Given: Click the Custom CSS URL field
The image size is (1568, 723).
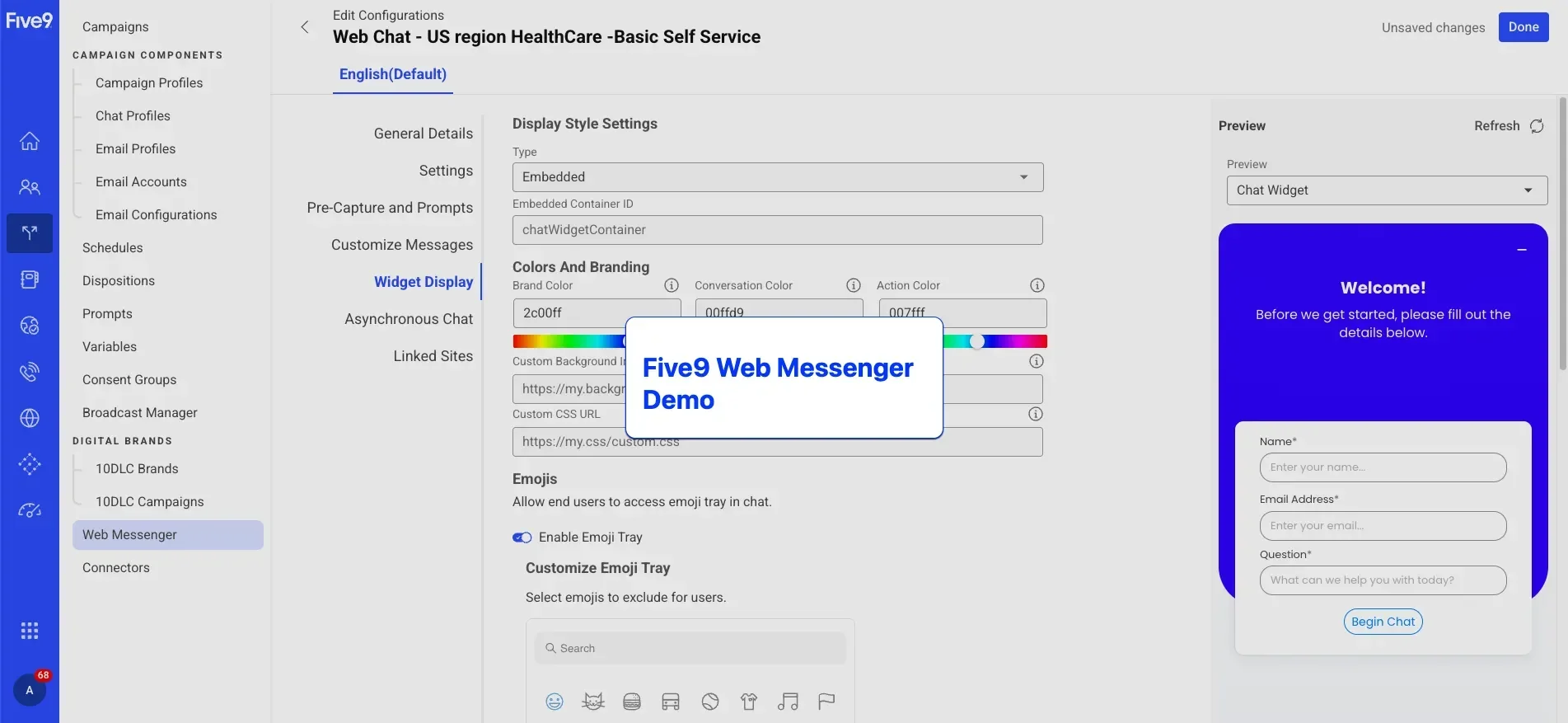Looking at the screenshot, I should [x=778, y=442].
